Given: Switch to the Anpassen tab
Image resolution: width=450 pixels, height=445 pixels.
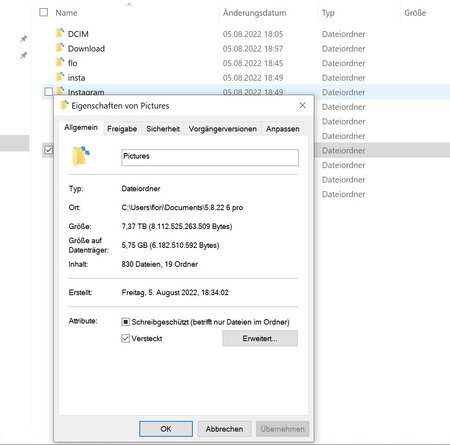Looking at the screenshot, I should (x=283, y=129).
